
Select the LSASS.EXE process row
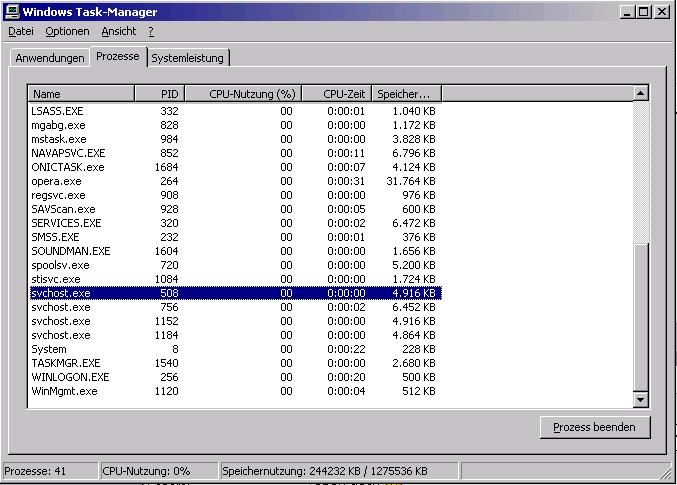click(x=235, y=111)
